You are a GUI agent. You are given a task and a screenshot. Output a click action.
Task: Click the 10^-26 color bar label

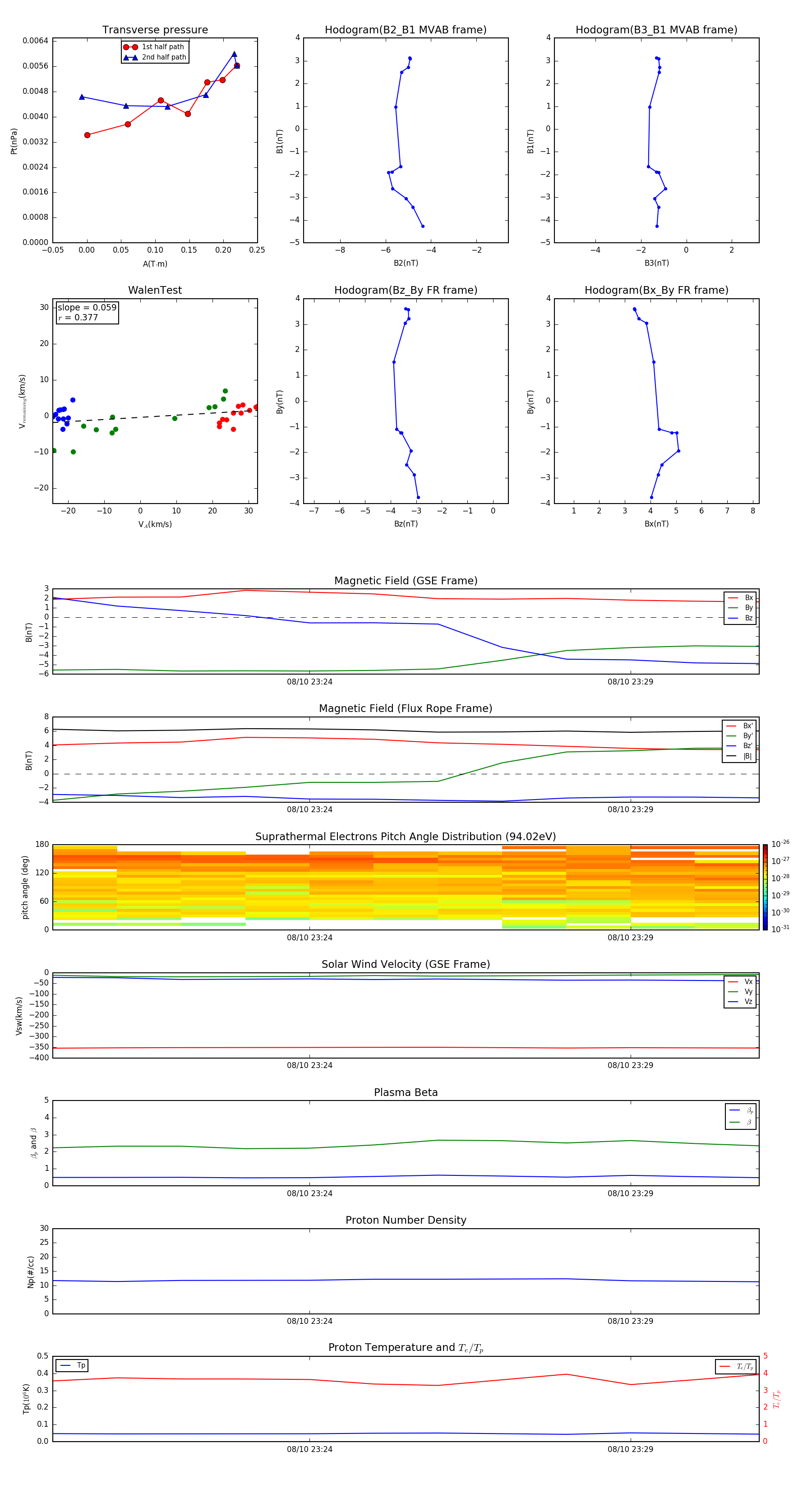click(x=780, y=844)
